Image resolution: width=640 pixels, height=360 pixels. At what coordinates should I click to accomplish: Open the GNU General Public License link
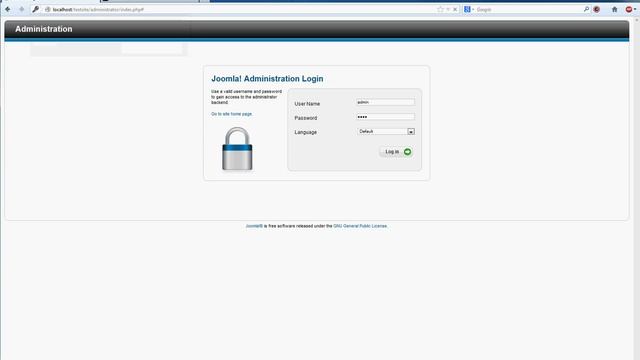360,226
